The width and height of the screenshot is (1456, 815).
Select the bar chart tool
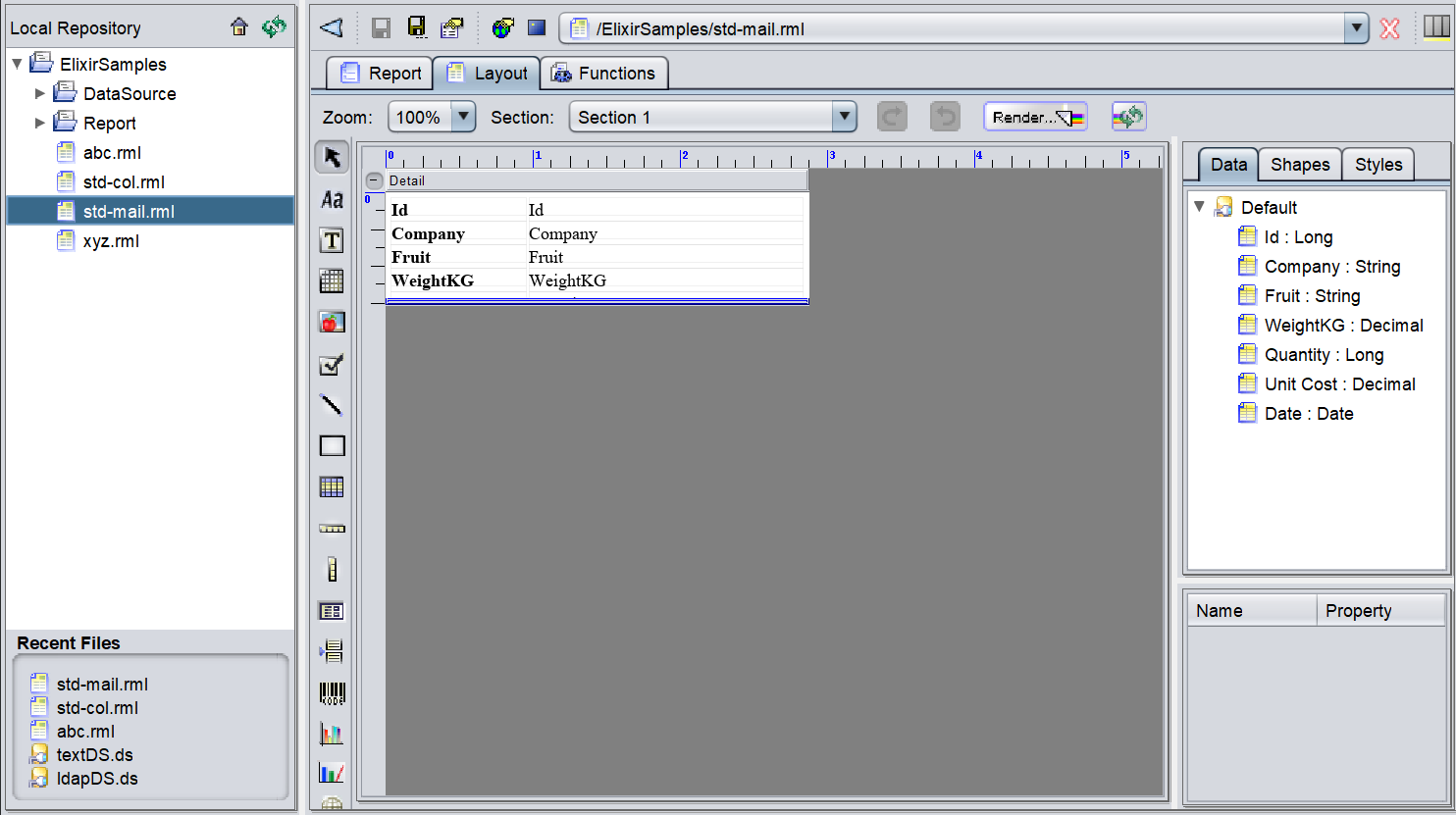point(332,734)
